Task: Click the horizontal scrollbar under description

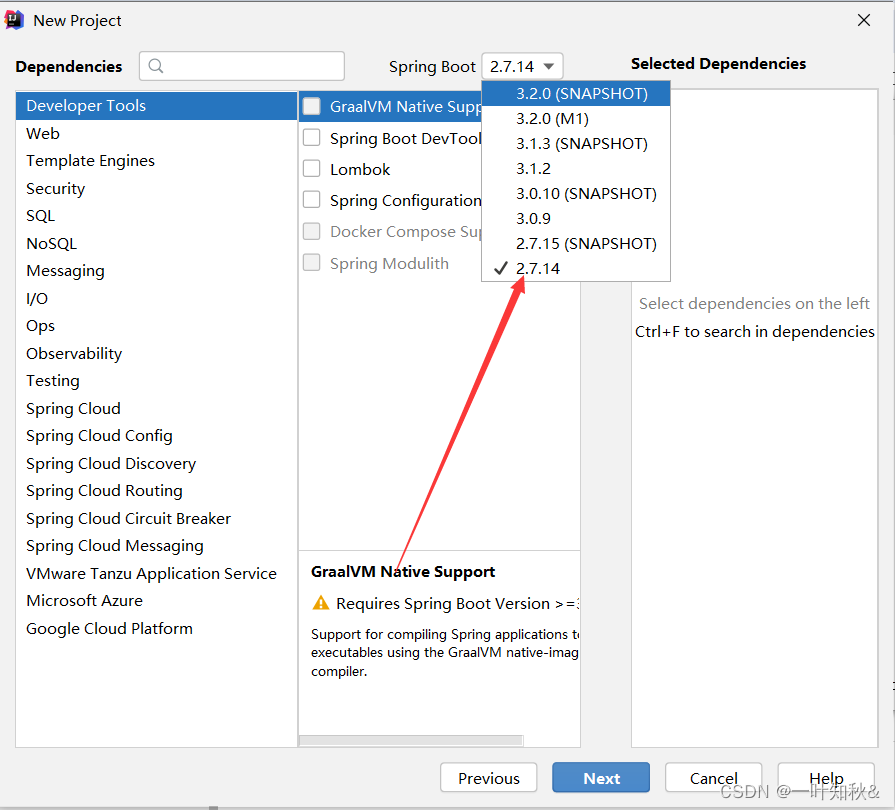Action: click(x=411, y=740)
